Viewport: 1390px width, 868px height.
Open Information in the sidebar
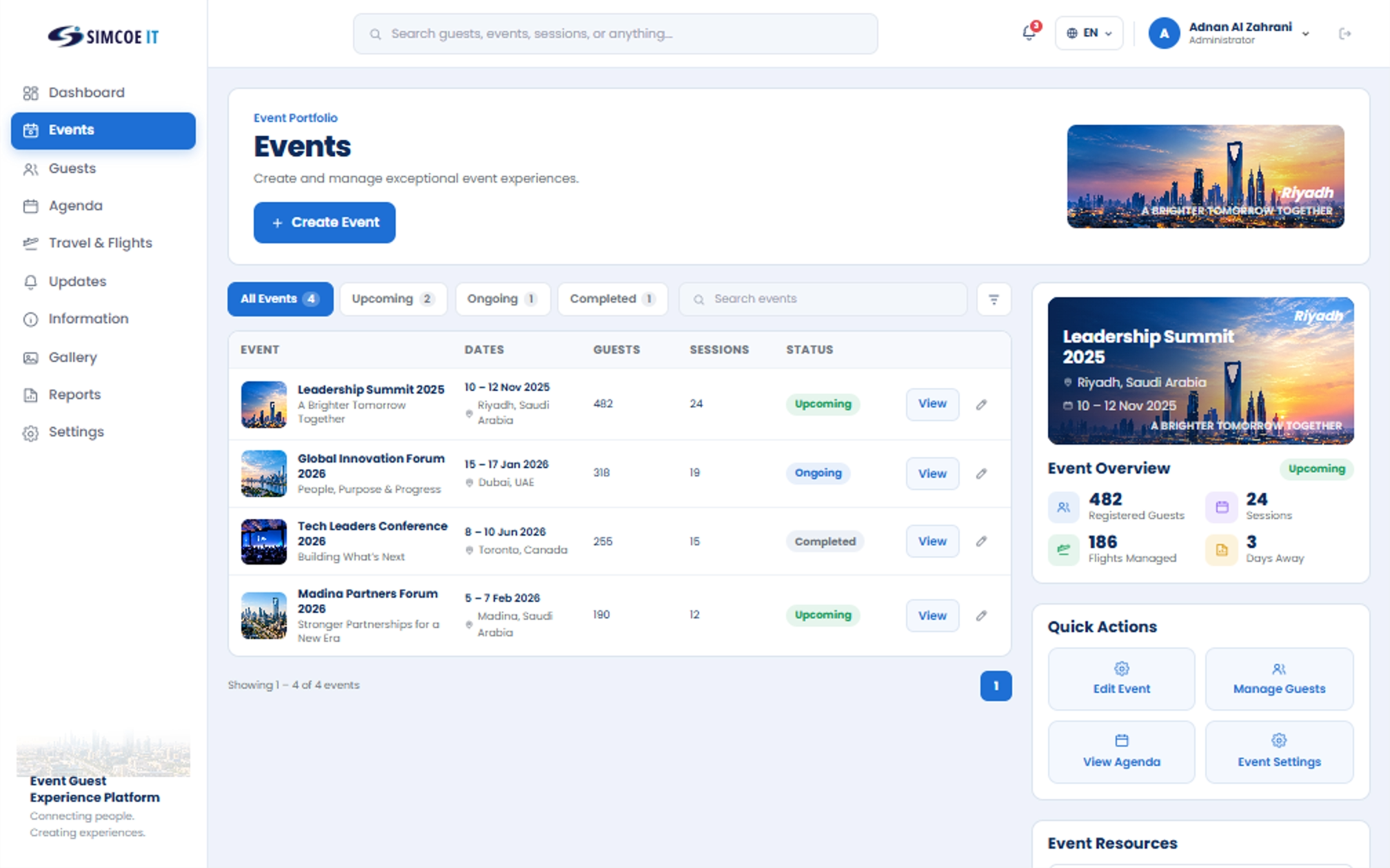coord(103,319)
